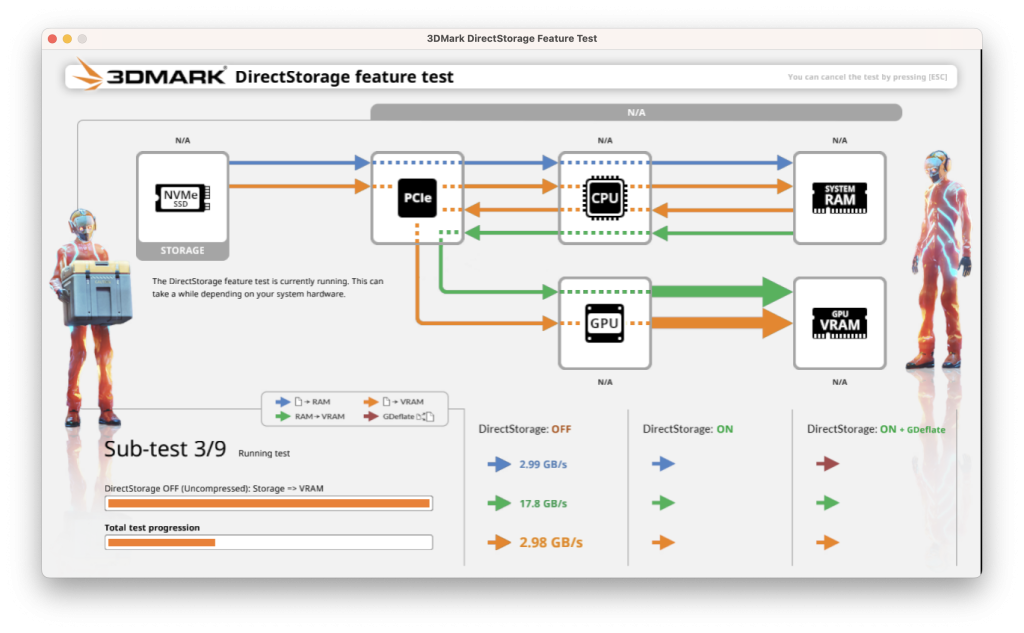Image resolution: width=1024 pixels, height=633 pixels.
Task: Click the GDeflate legend arrow icon
Action: point(371,416)
